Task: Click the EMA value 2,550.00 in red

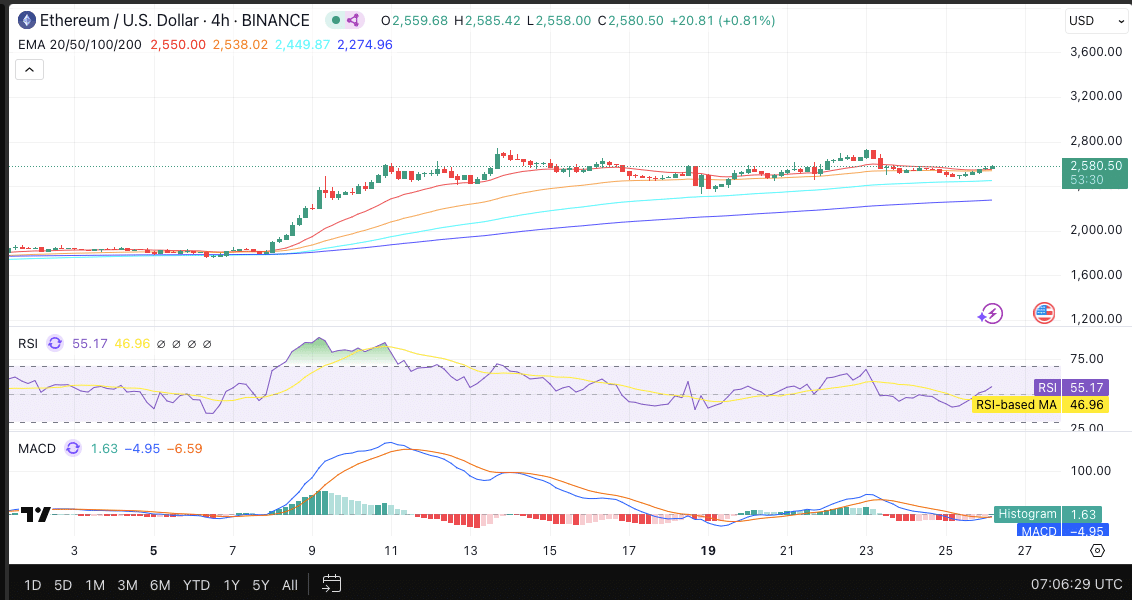Action: pos(178,45)
